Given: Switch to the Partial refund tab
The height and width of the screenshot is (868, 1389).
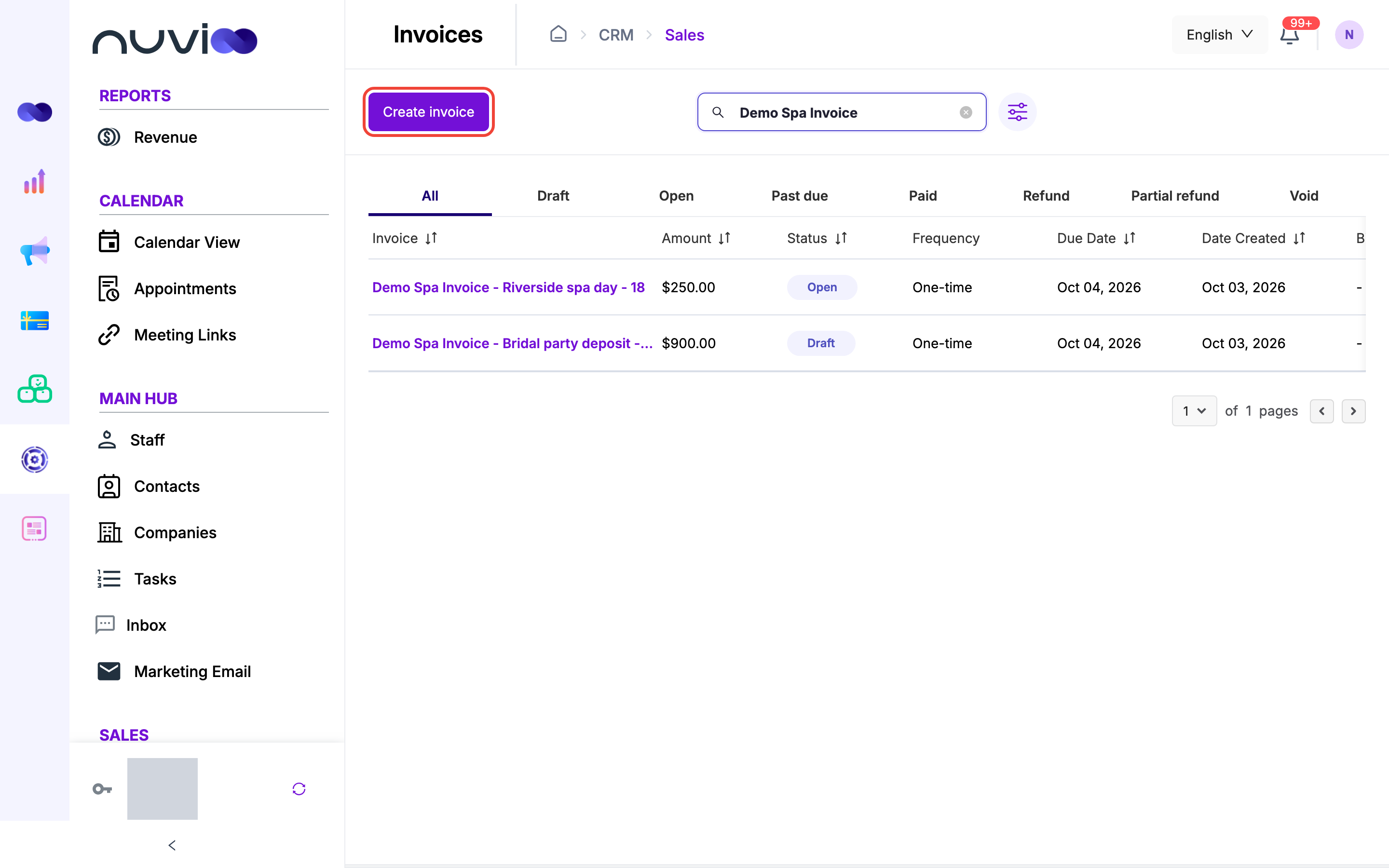Looking at the screenshot, I should pos(1175,196).
